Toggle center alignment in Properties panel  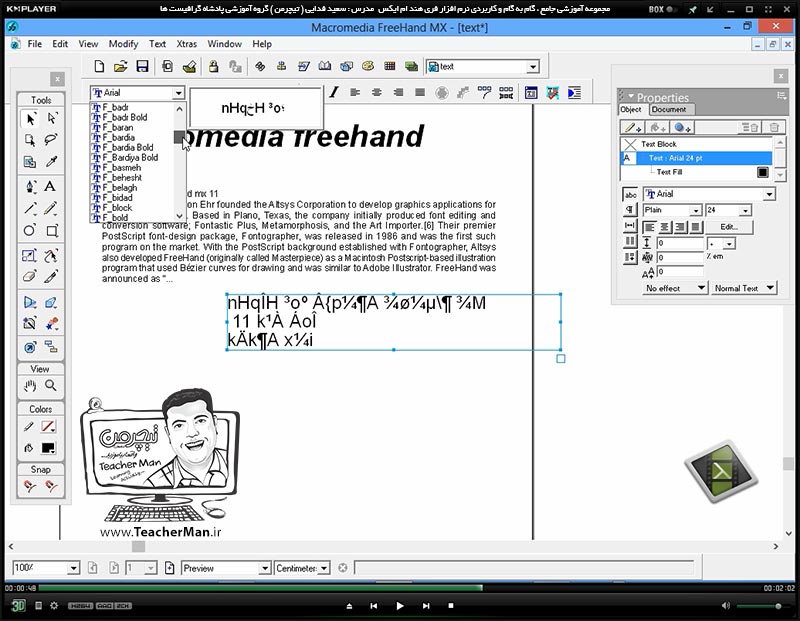(665, 227)
